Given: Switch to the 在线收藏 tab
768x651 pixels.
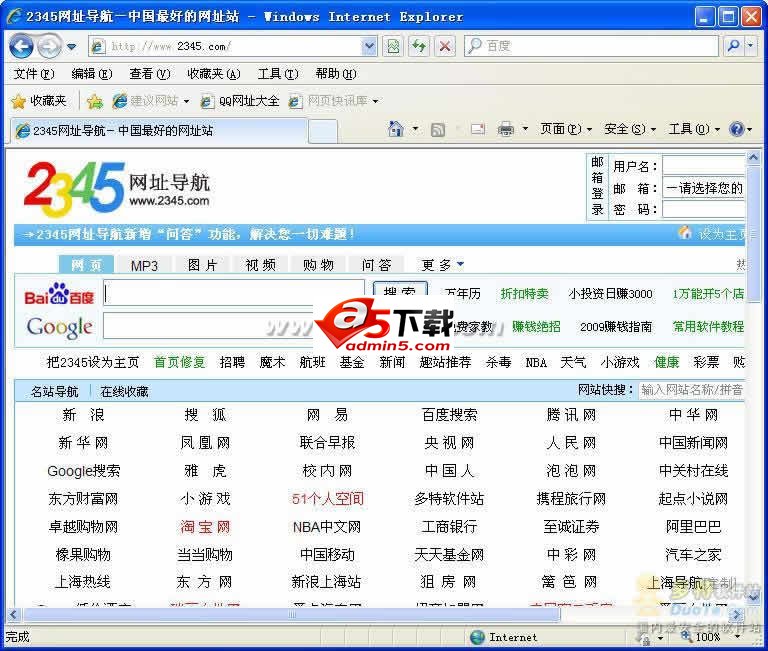Looking at the screenshot, I should pyautogui.click(x=124, y=391).
